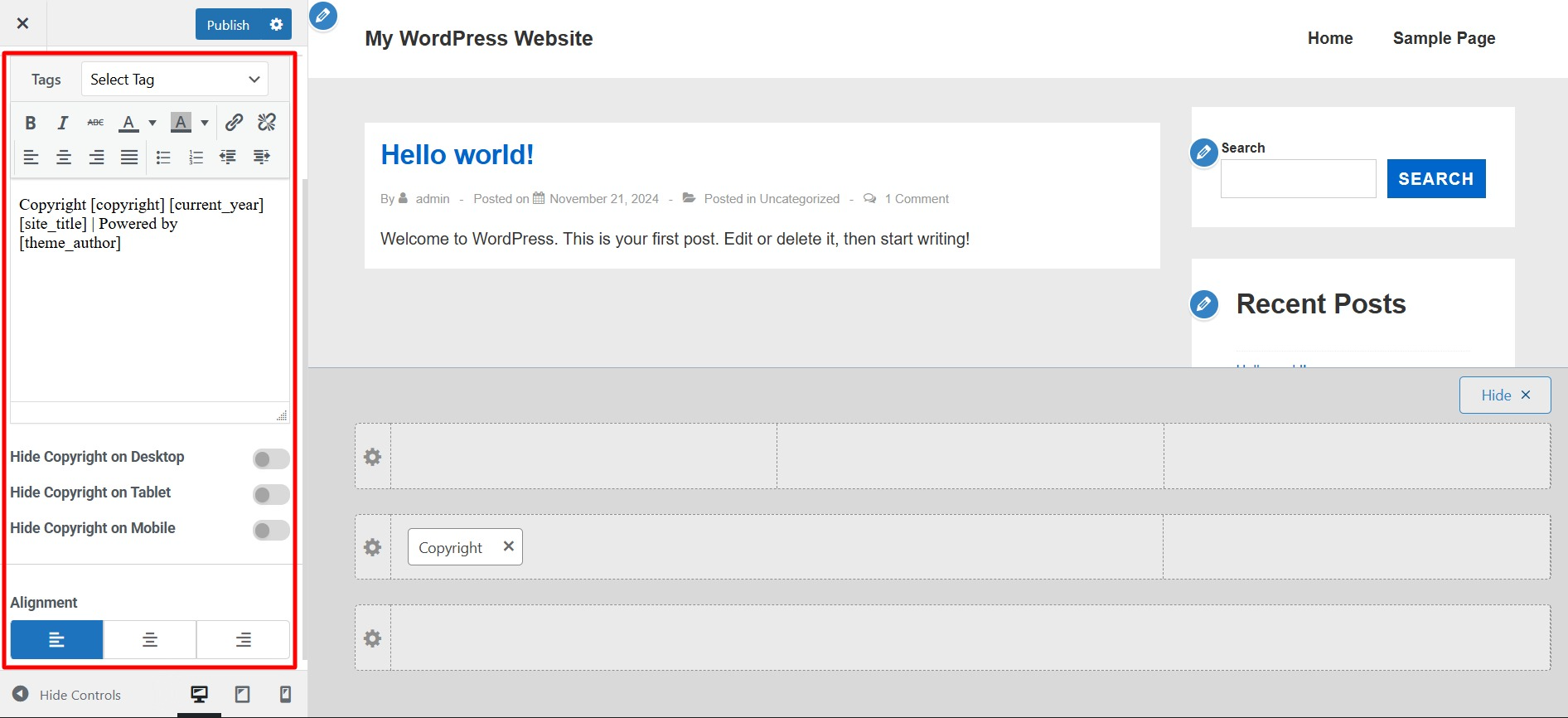Open settings gear for bottom footer row
This screenshot has width=1568, height=718.
click(x=373, y=638)
